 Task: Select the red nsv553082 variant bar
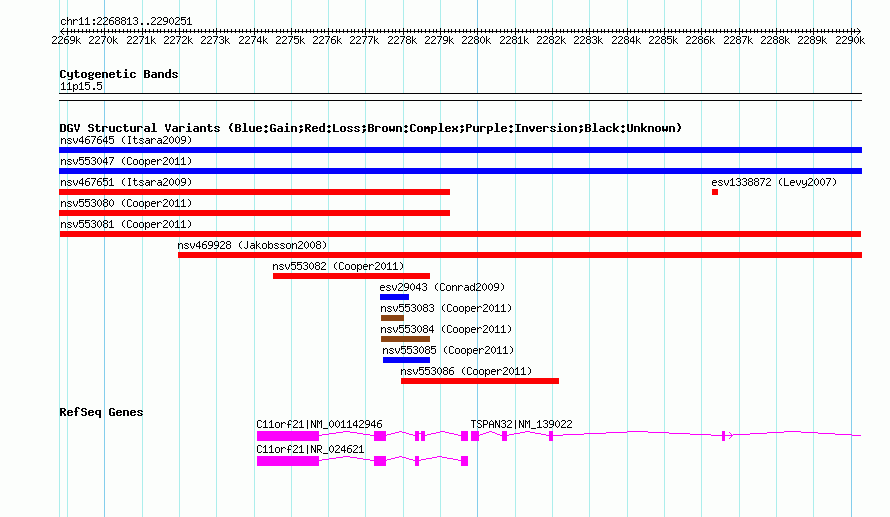point(351,276)
